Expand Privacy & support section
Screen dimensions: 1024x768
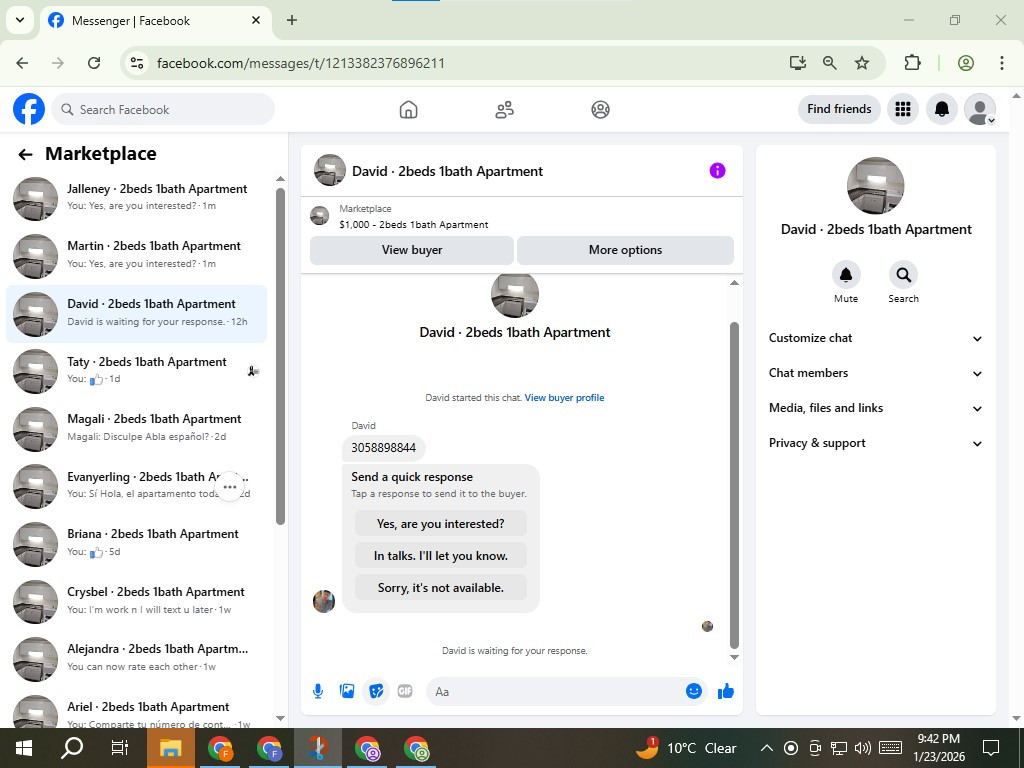point(875,443)
